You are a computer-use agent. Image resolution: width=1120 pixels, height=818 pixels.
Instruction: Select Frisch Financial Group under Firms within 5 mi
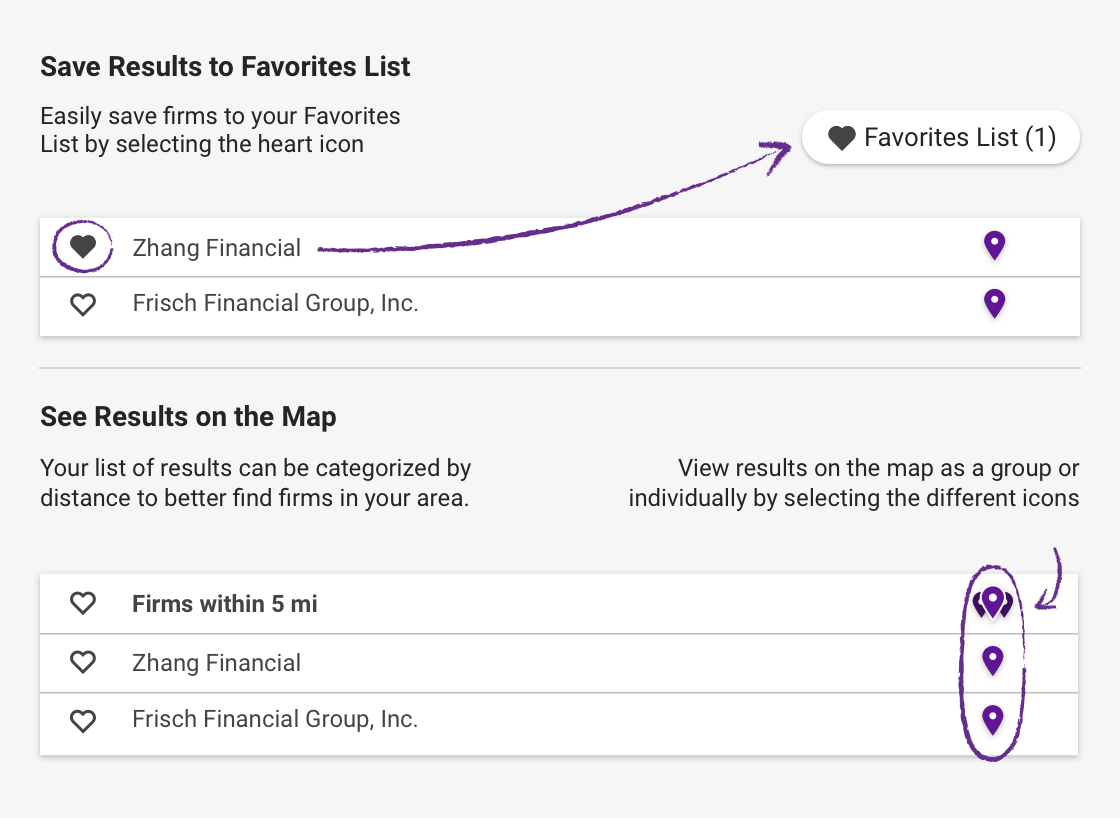[275, 719]
